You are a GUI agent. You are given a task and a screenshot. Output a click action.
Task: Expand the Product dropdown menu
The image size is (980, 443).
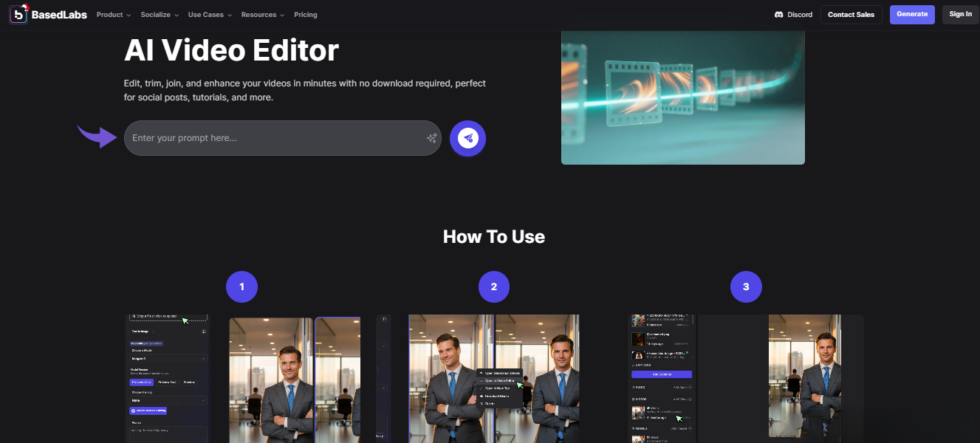114,14
